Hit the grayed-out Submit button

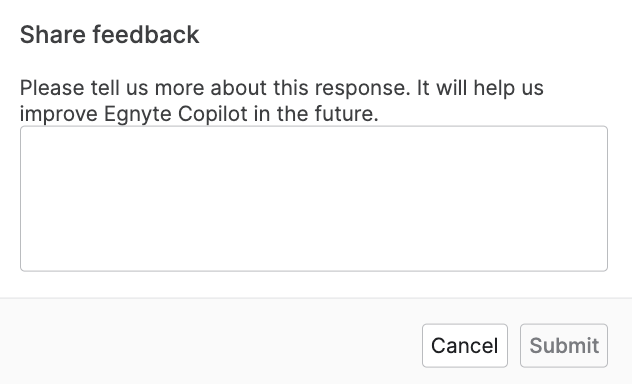coord(564,346)
